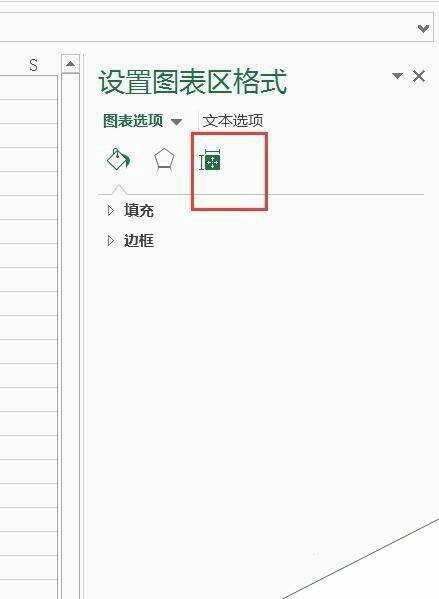Screen dimensions: 439x599
Task: Open the Effects pentagon icon tab
Action: click(x=164, y=160)
